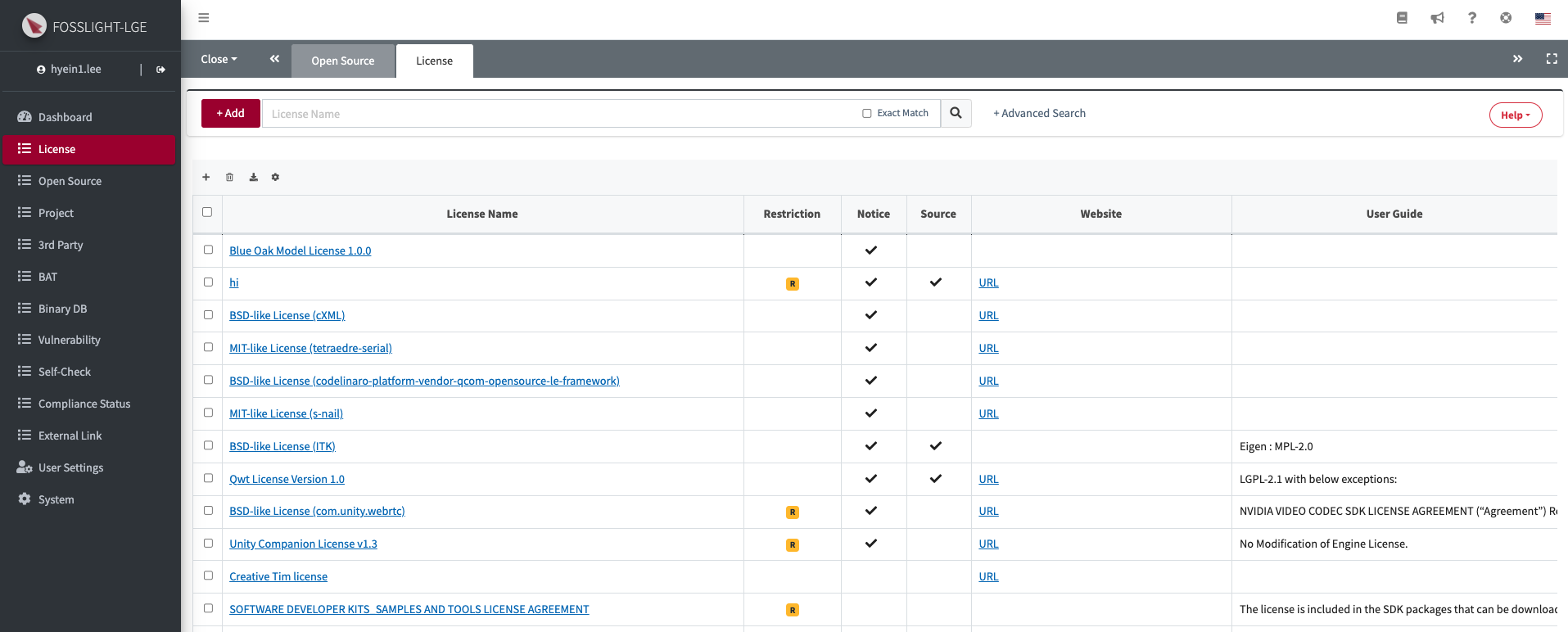Expand Advanced Search options
Screen dimensions: 1568x632
pos(1039,113)
